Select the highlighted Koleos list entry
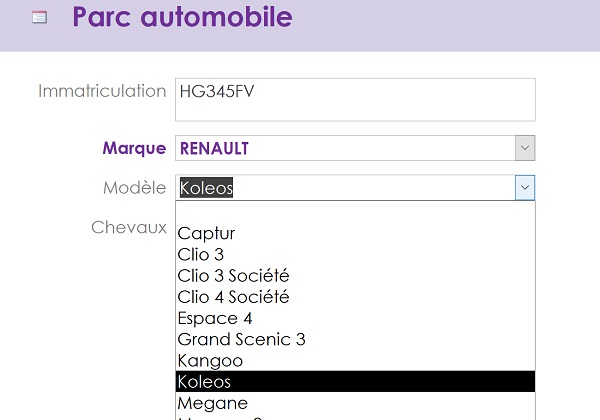The image size is (600, 420). coord(355,381)
